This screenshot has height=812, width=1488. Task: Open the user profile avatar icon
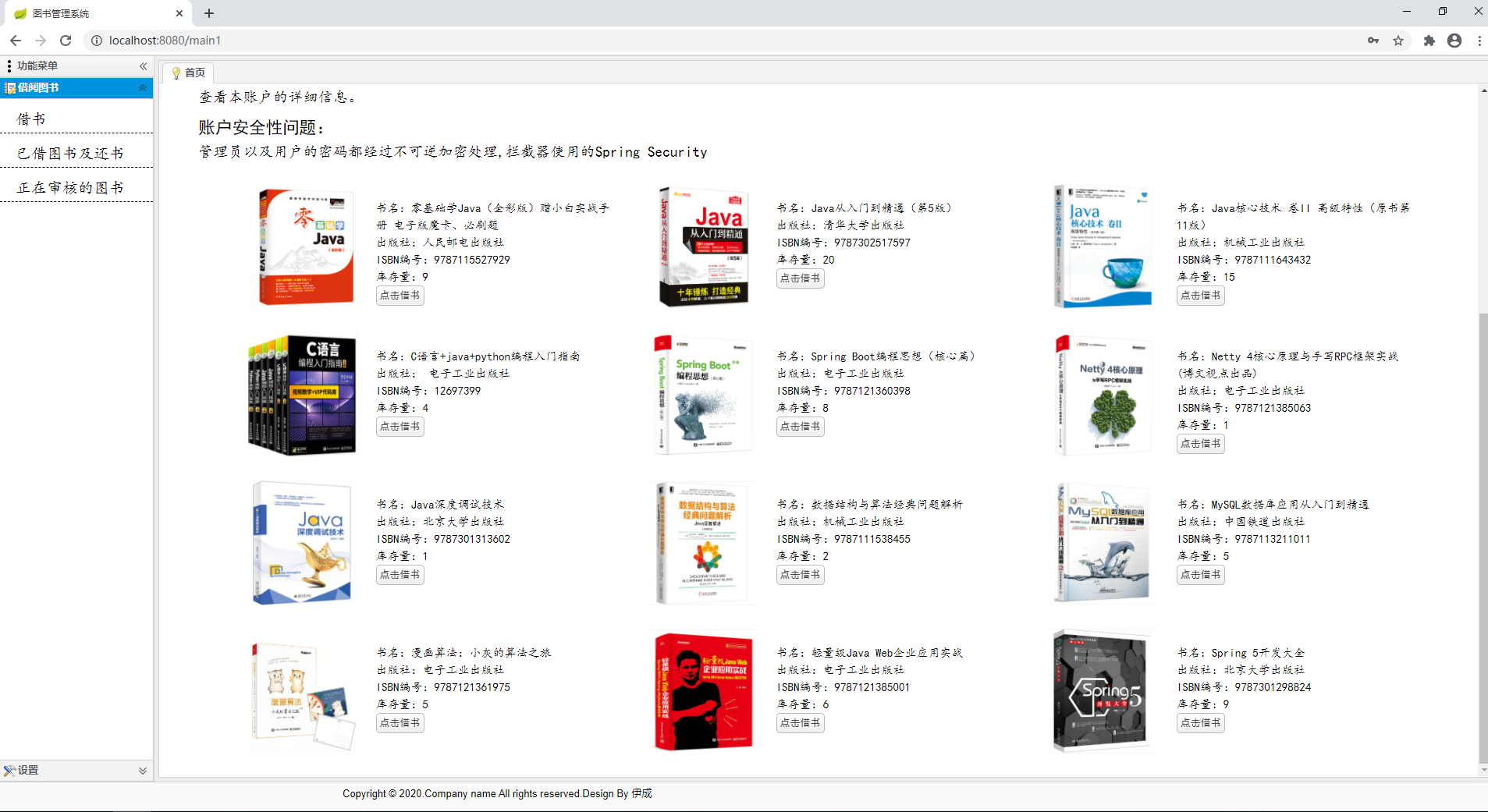(x=1454, y=41)
